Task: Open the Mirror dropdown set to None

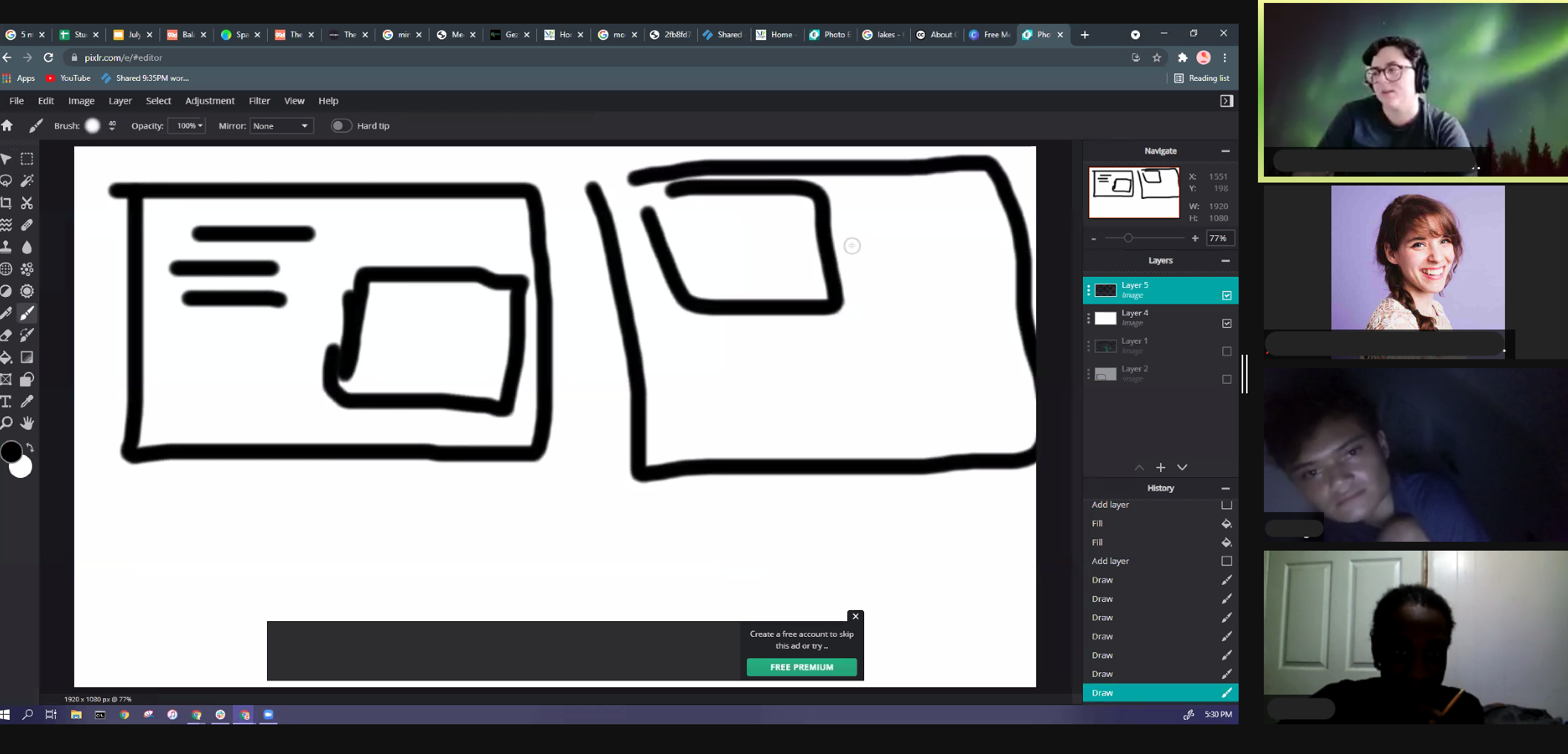Action: 281,126
